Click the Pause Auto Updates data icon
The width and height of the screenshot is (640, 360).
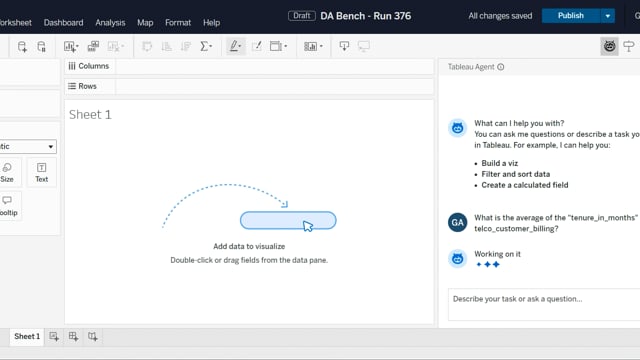(41, 47)
